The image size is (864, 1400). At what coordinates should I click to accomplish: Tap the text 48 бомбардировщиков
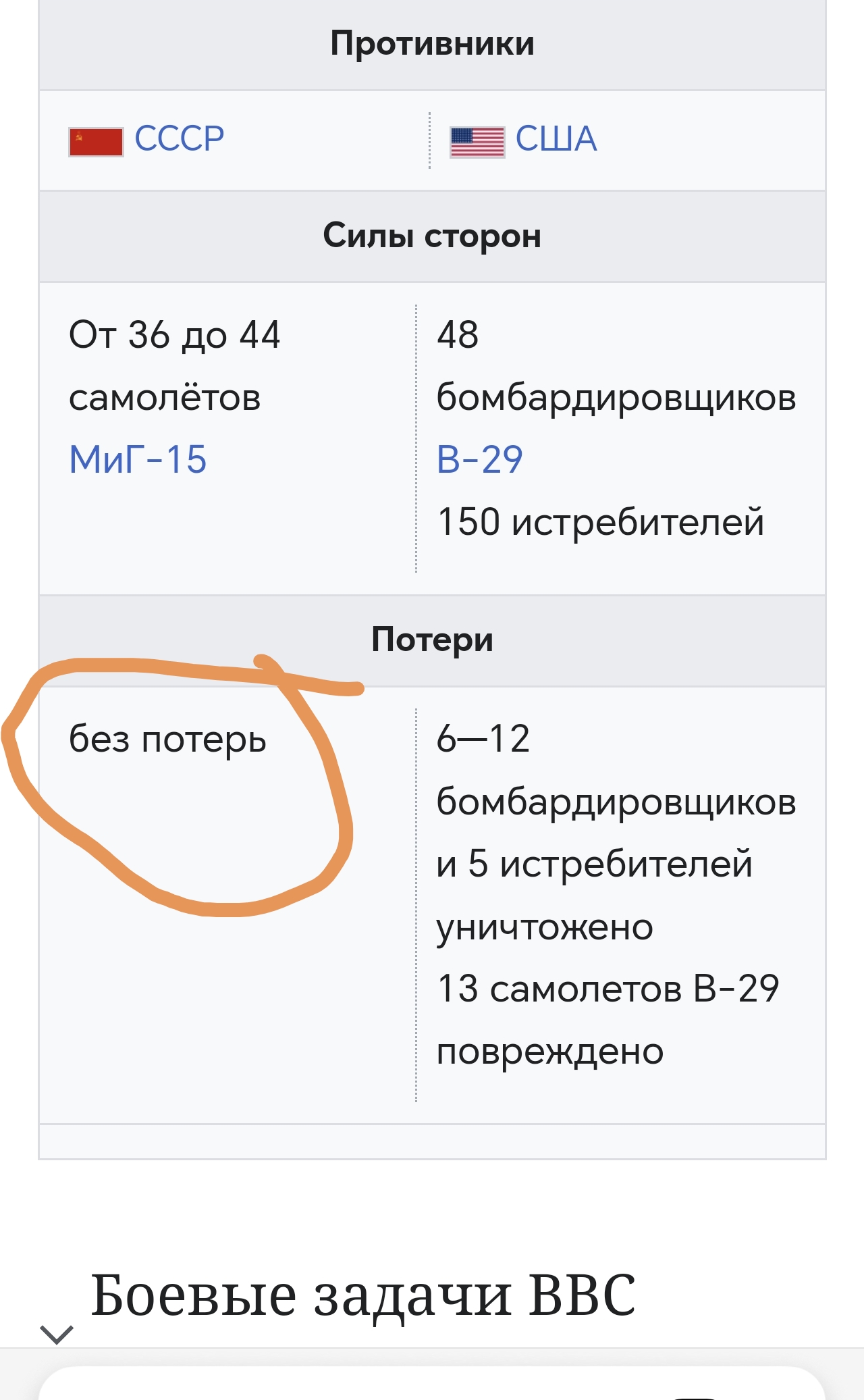[x=616, y=366]
